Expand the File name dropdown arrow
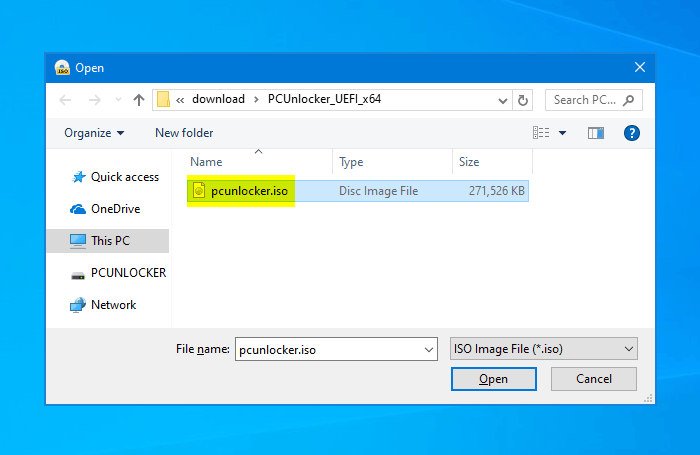Image resolution: width=700 pixels, height=455 pixels. 429,350
